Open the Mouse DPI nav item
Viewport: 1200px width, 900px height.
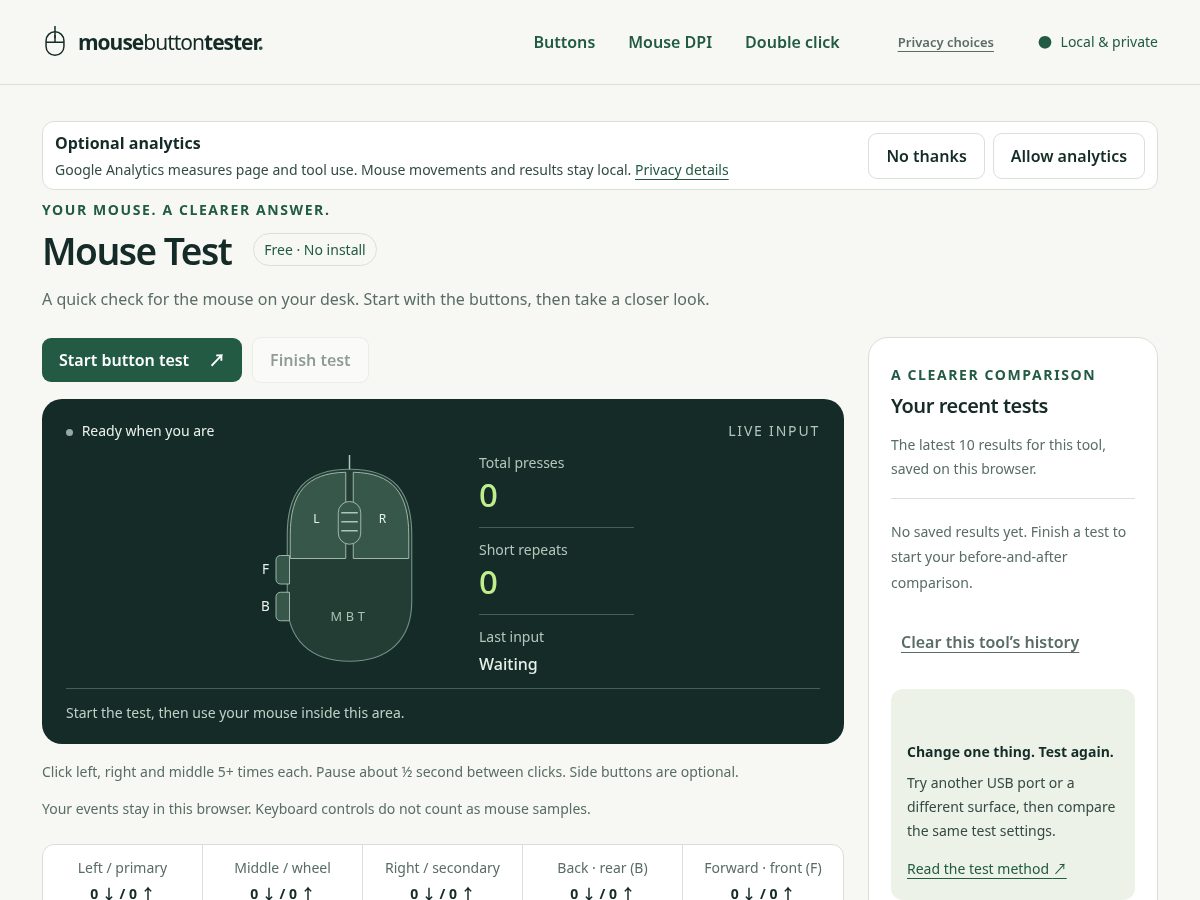[x=670, y=42]
